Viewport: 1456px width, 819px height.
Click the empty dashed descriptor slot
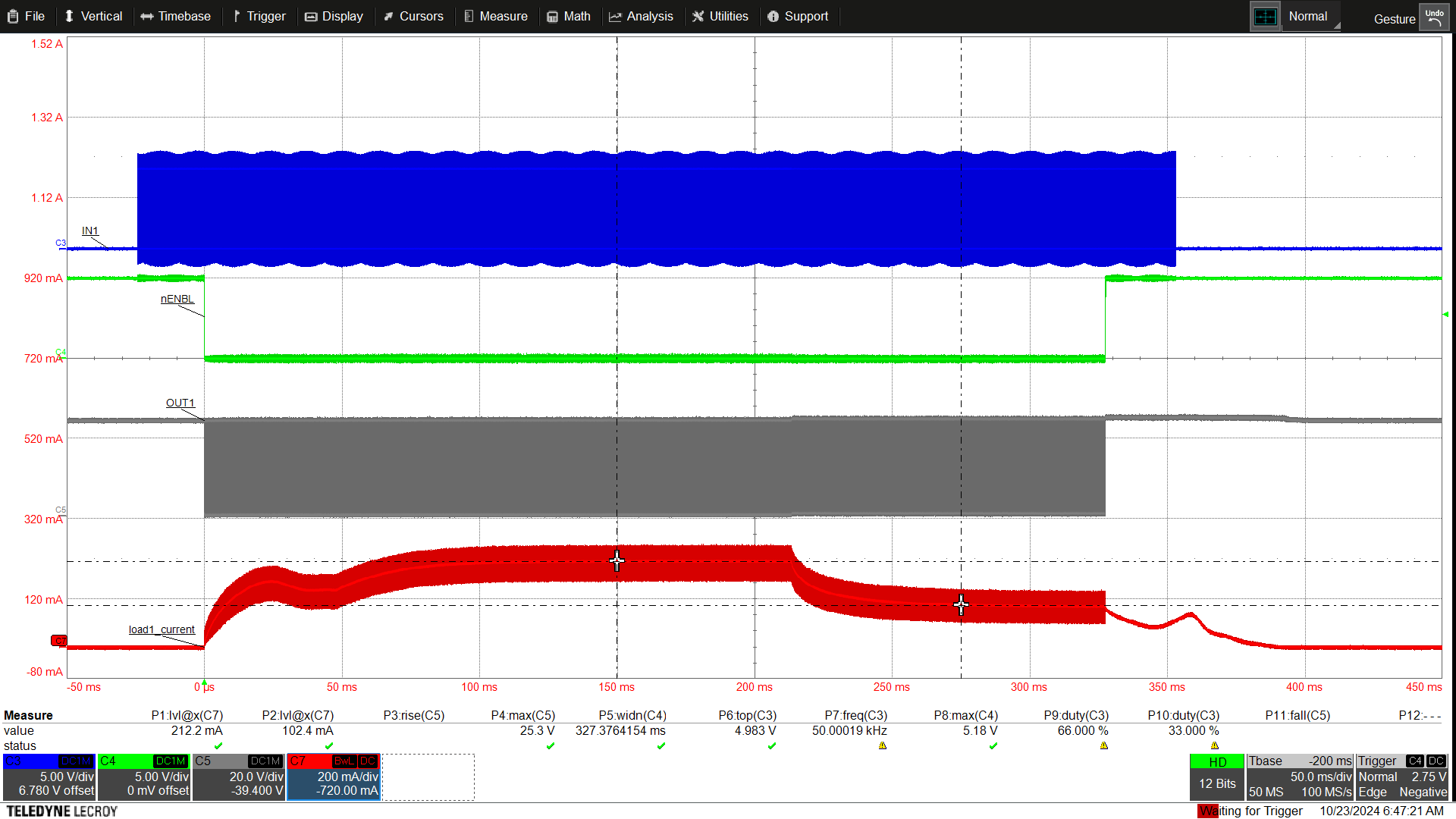tap(428, 777)
